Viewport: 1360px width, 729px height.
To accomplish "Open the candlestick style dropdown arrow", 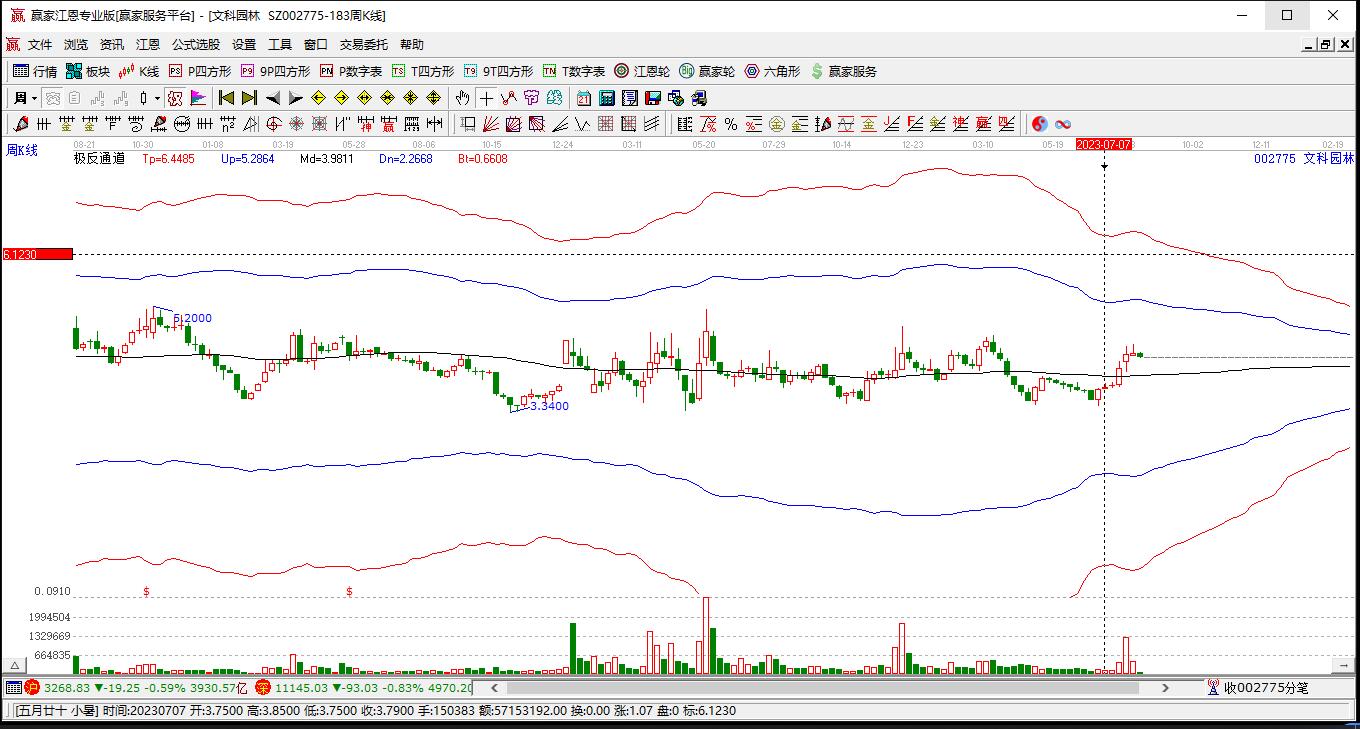I will click(157, 98).
